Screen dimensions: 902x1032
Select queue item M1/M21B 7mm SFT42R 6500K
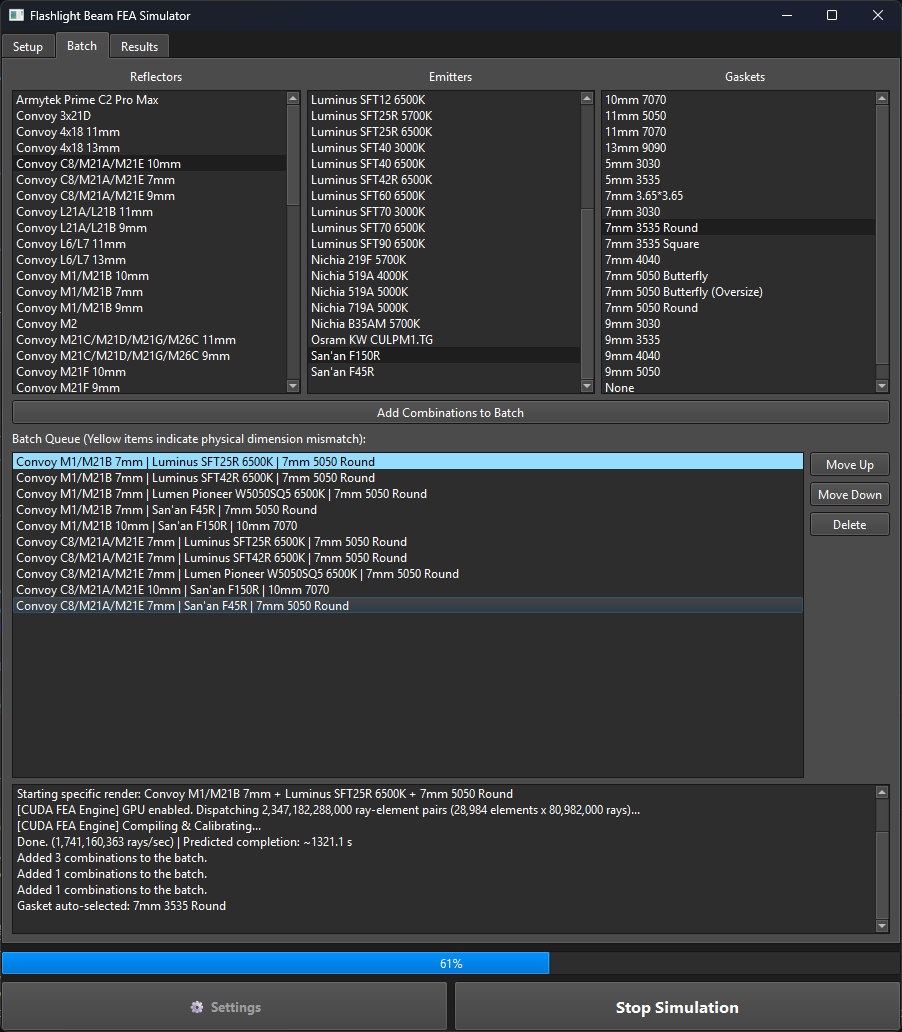click(408, 478)
